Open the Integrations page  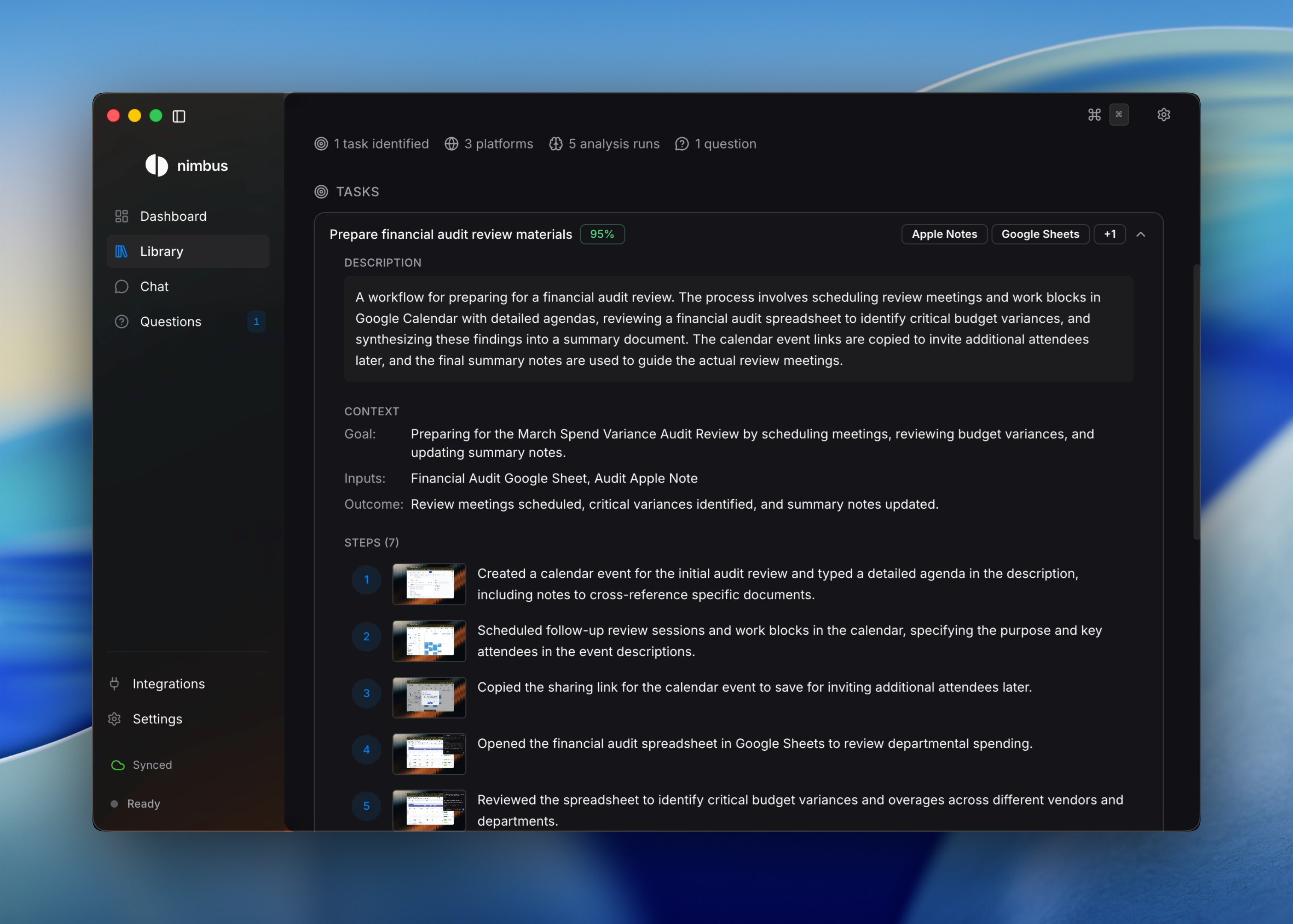pyautogui.click(x=169, y=684)
